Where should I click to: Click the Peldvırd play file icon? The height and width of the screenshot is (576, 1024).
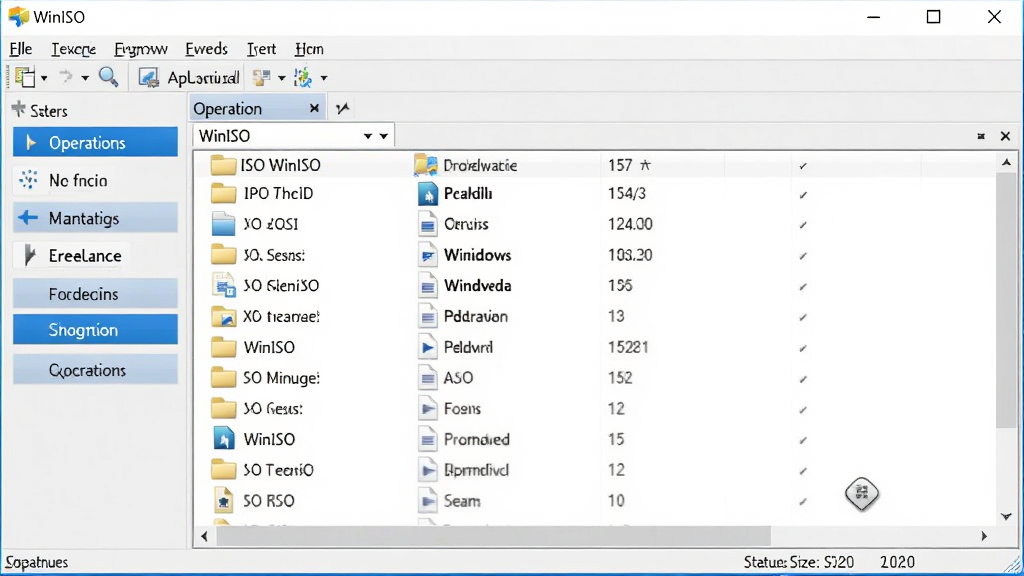(x=427, y=347)
